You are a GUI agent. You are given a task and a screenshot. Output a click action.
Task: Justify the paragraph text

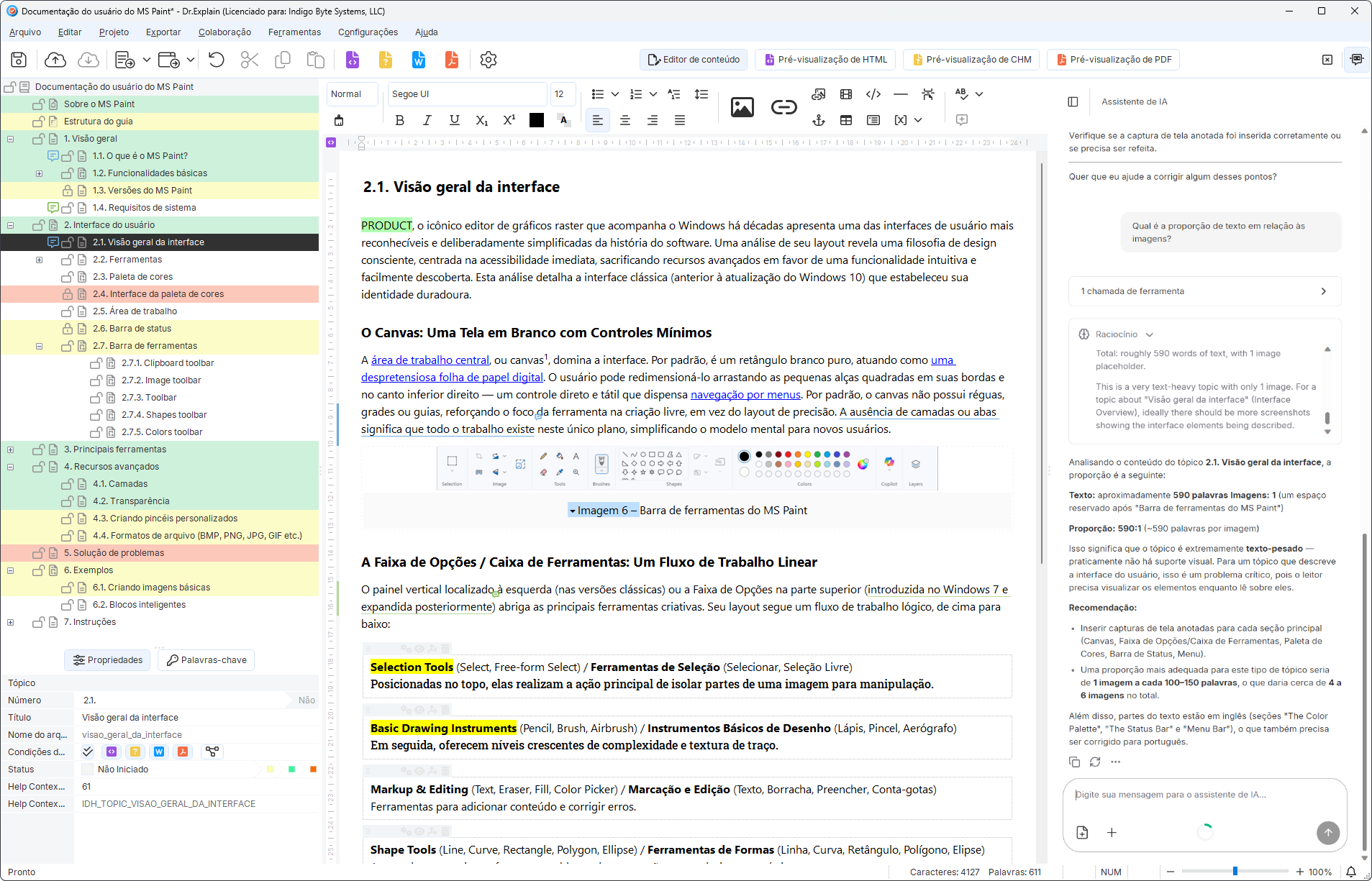coord(680,120)
